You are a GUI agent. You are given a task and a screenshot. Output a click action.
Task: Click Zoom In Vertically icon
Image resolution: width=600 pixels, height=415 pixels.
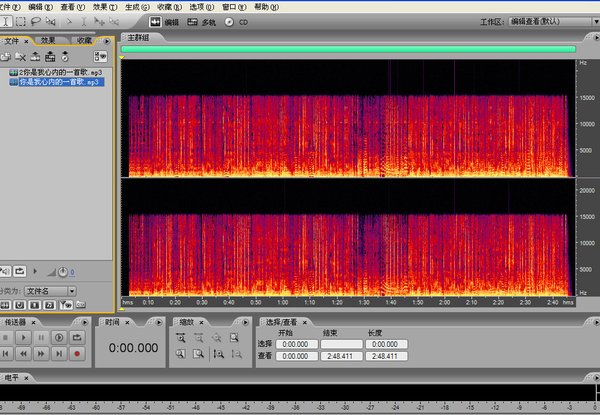219,354
